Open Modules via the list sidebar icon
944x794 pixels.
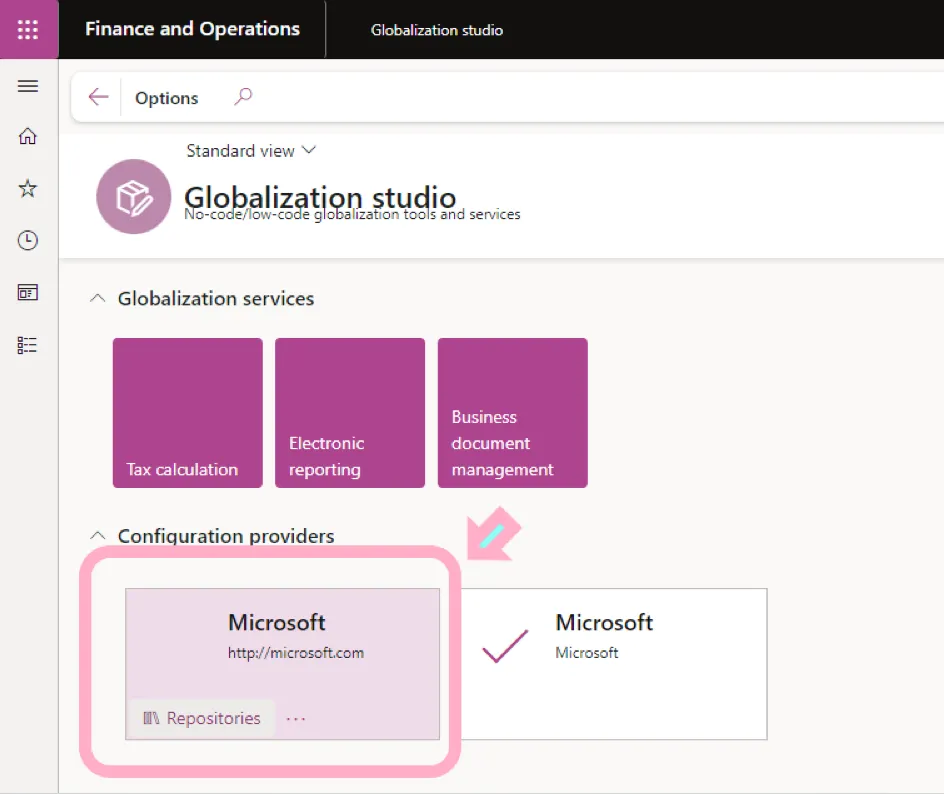(x=28, y=344)
